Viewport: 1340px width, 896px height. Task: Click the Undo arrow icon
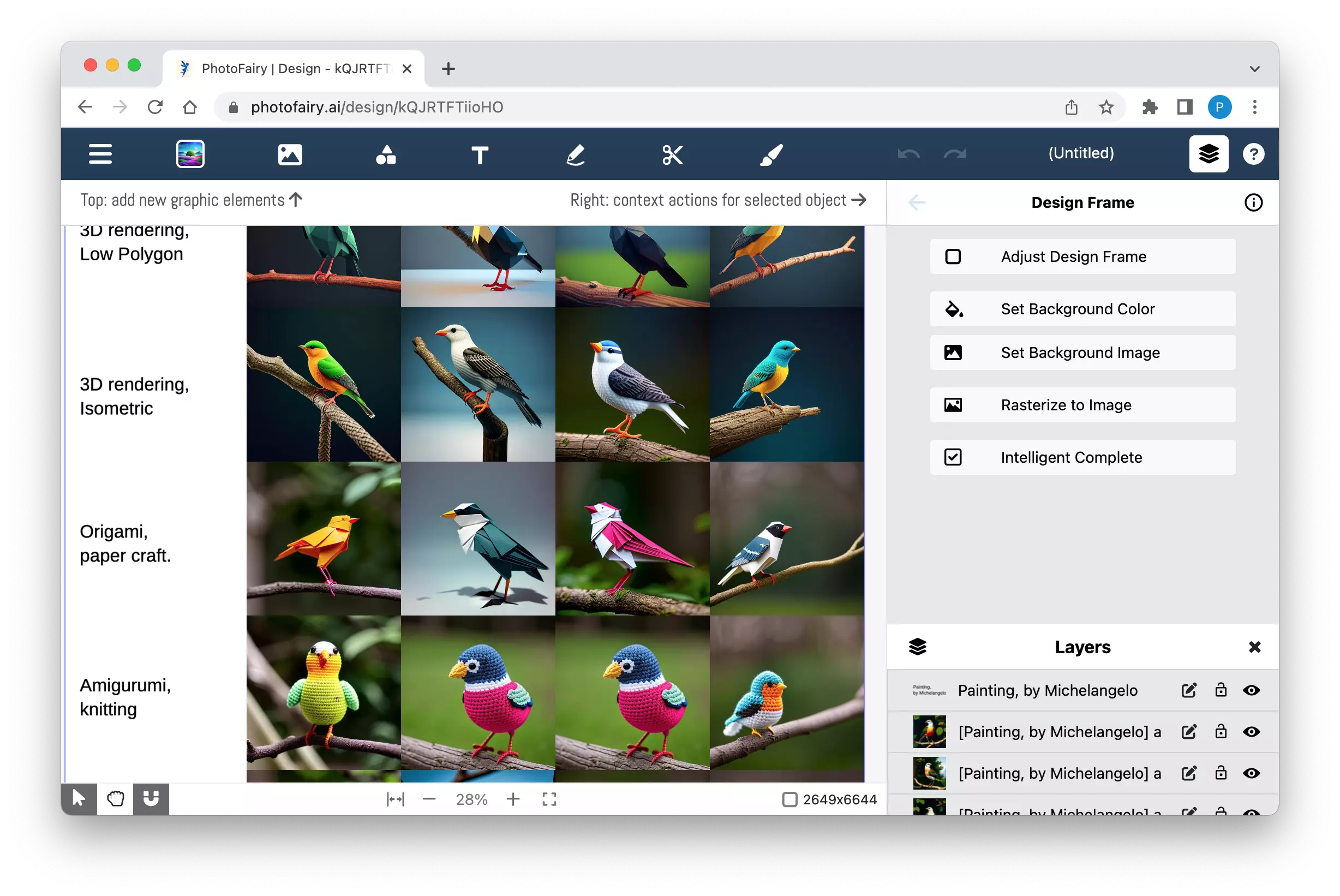[908, 154]
